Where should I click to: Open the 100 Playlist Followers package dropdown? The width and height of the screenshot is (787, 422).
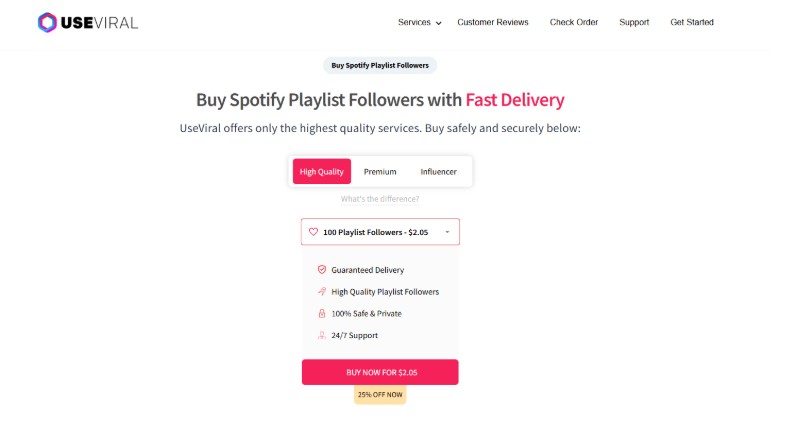[380, 232]
